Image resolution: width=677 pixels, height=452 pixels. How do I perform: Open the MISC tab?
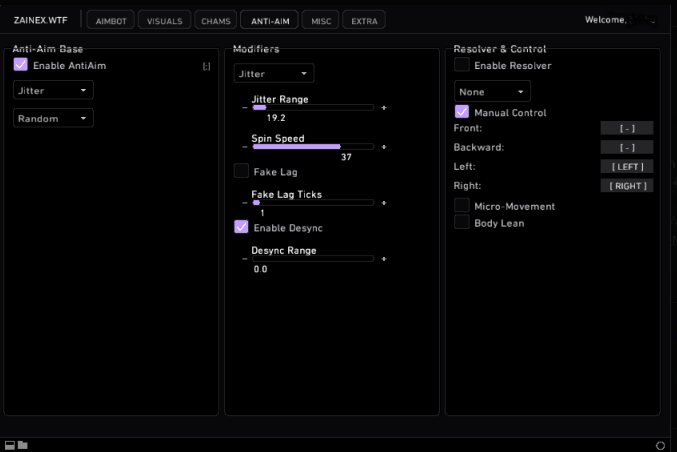(x=319, y=20)
